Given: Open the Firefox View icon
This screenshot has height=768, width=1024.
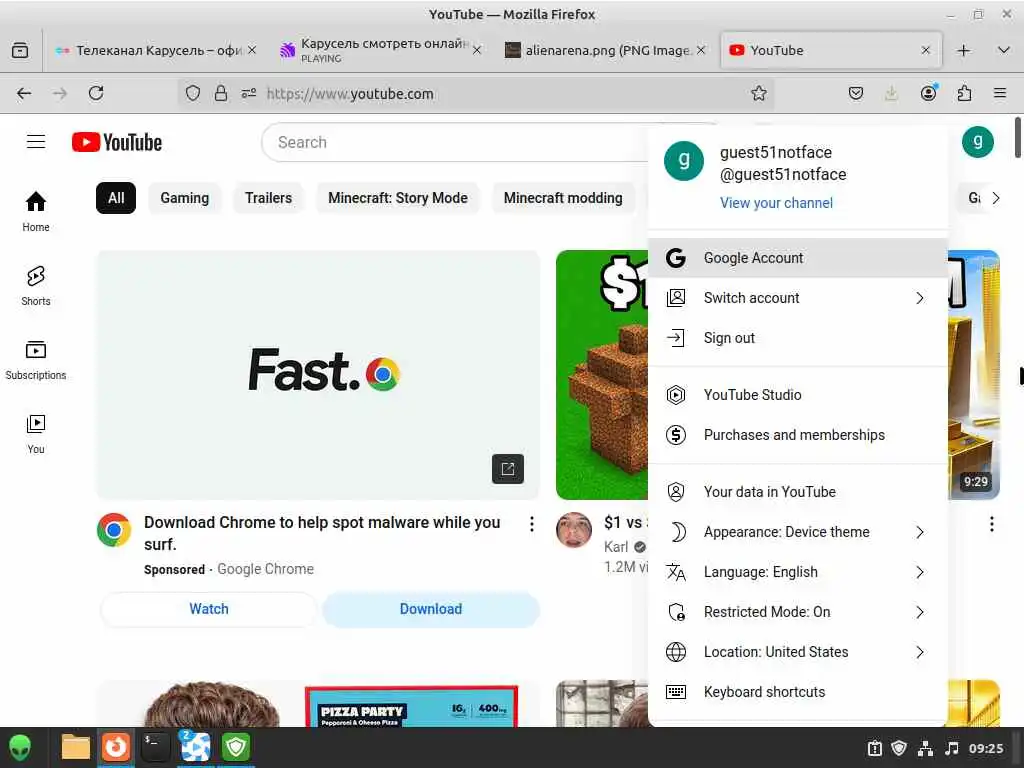Looking at the screenshot, I should click(x=20, y=50).
